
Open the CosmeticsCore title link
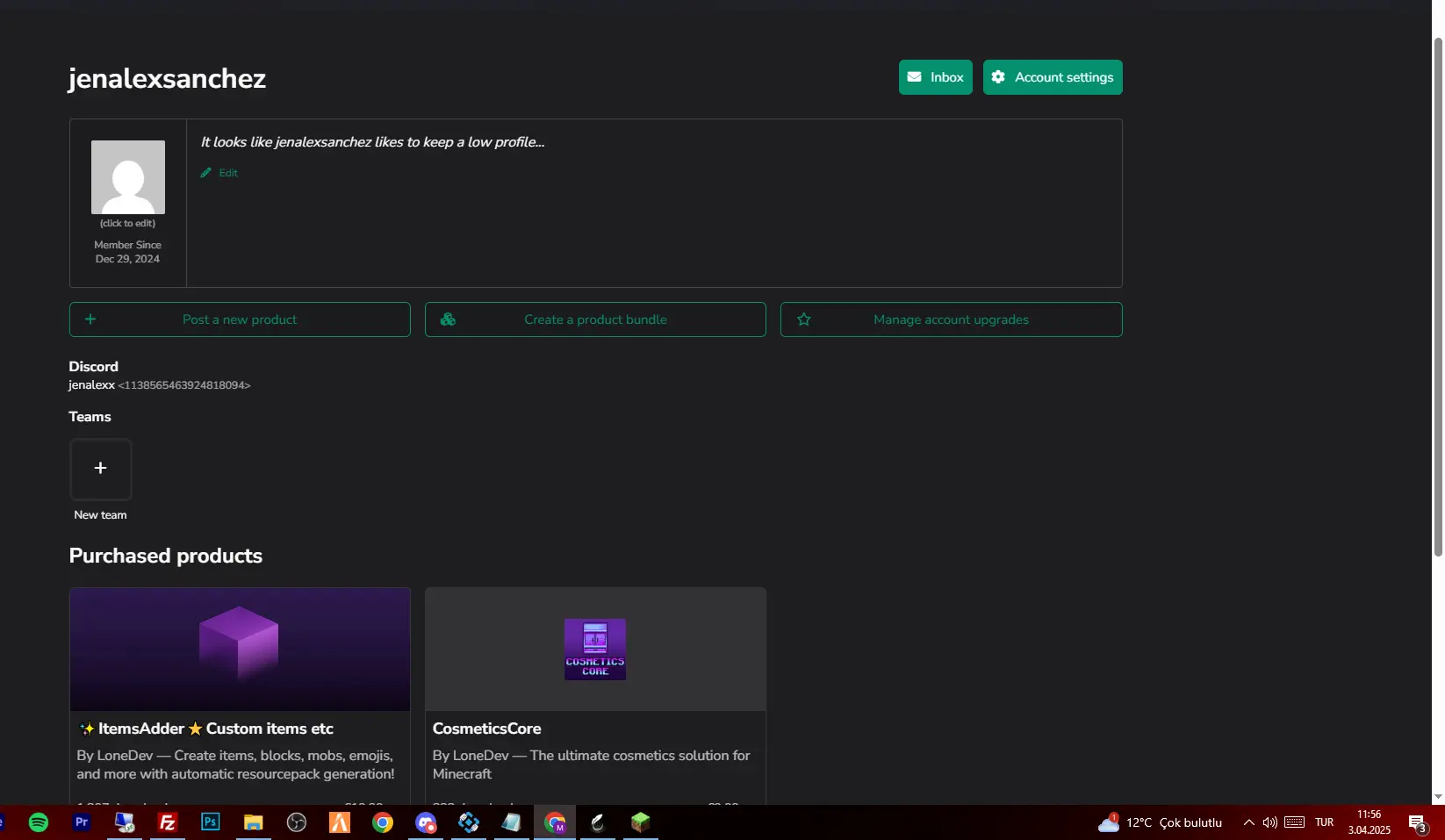click(x=486, y=729)
